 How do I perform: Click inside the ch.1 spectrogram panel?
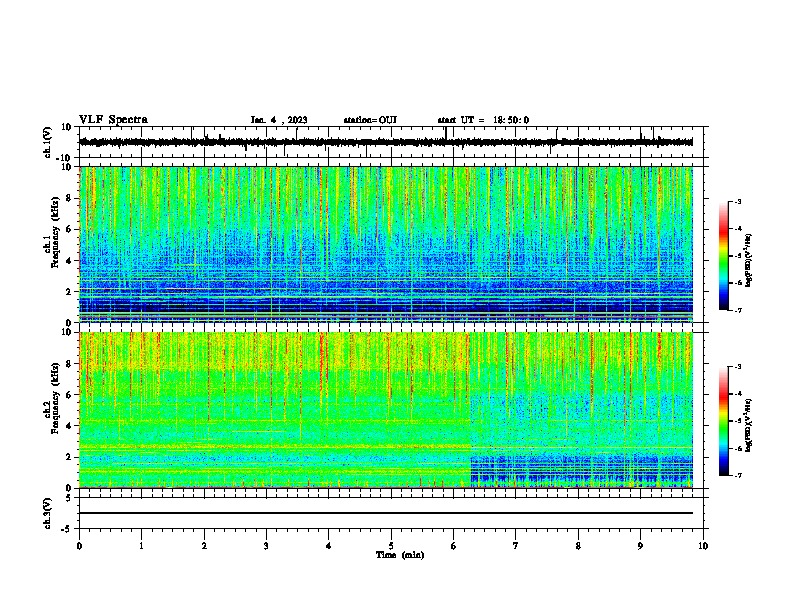coord(386,244)
